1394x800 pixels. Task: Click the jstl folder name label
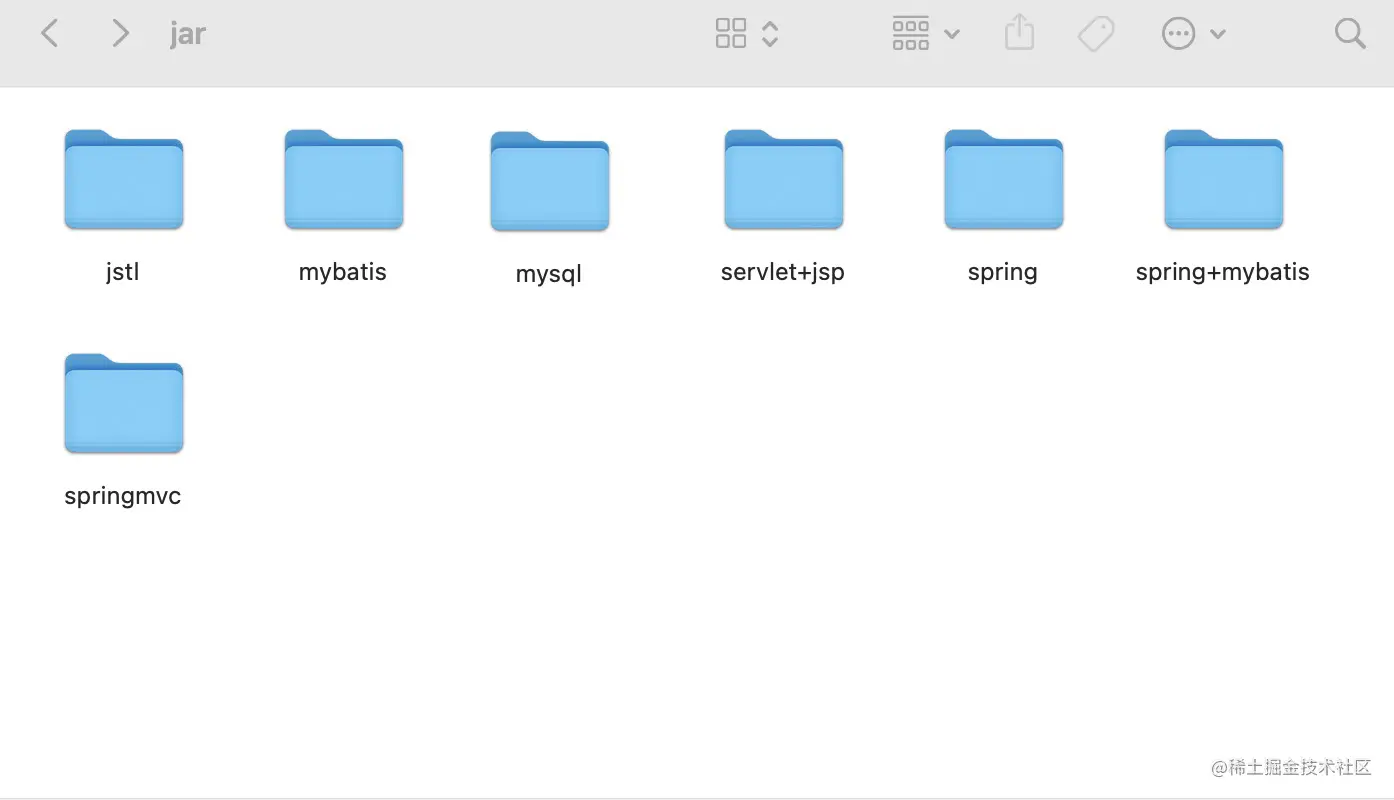(x=123, y=272)
